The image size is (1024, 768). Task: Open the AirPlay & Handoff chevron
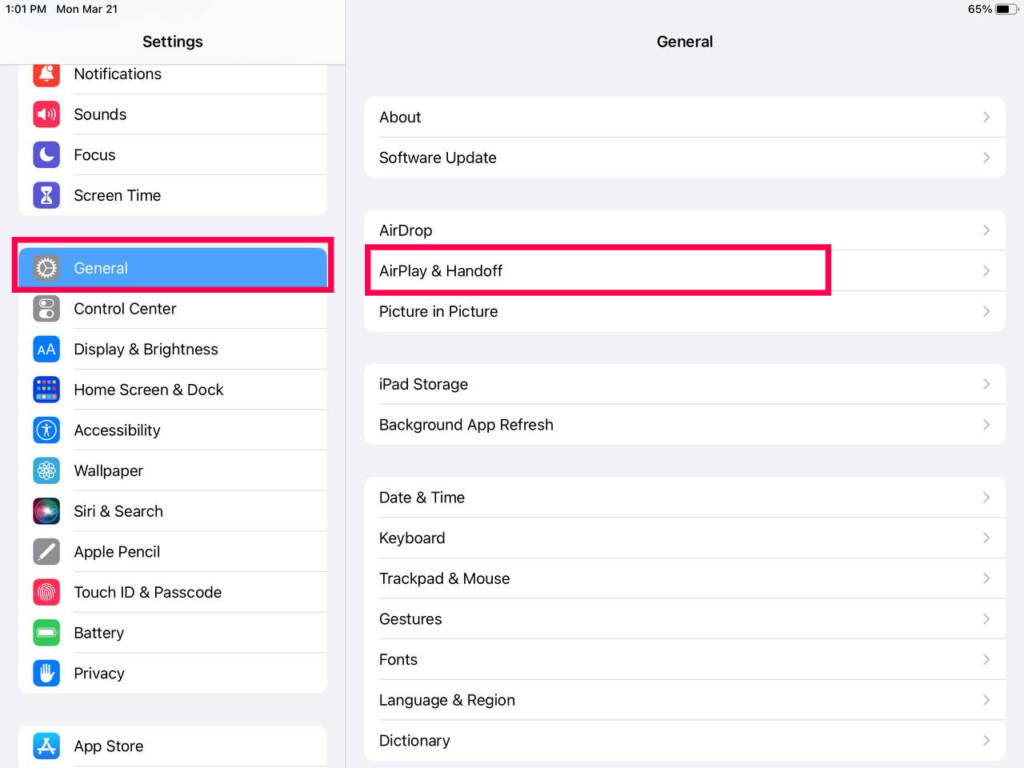(x=986, y=271)
